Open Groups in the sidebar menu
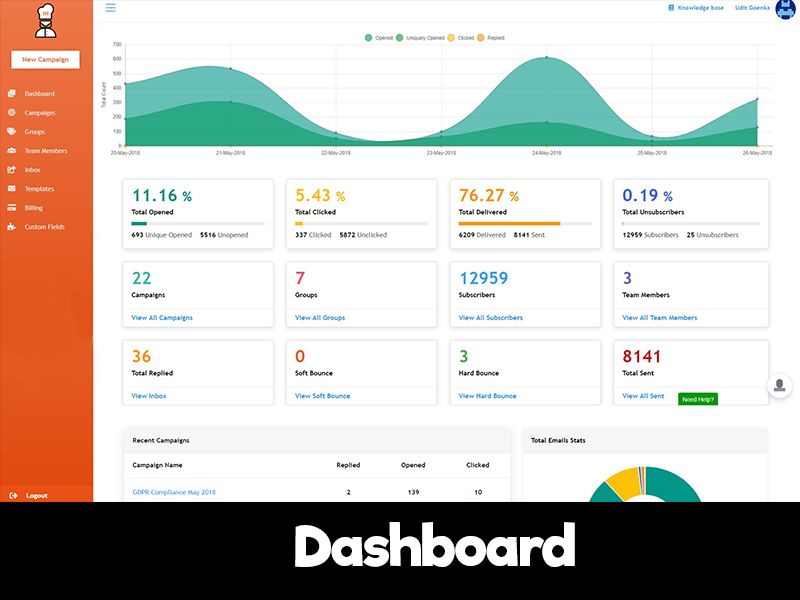The image size is (800, 600). (35, 132)
